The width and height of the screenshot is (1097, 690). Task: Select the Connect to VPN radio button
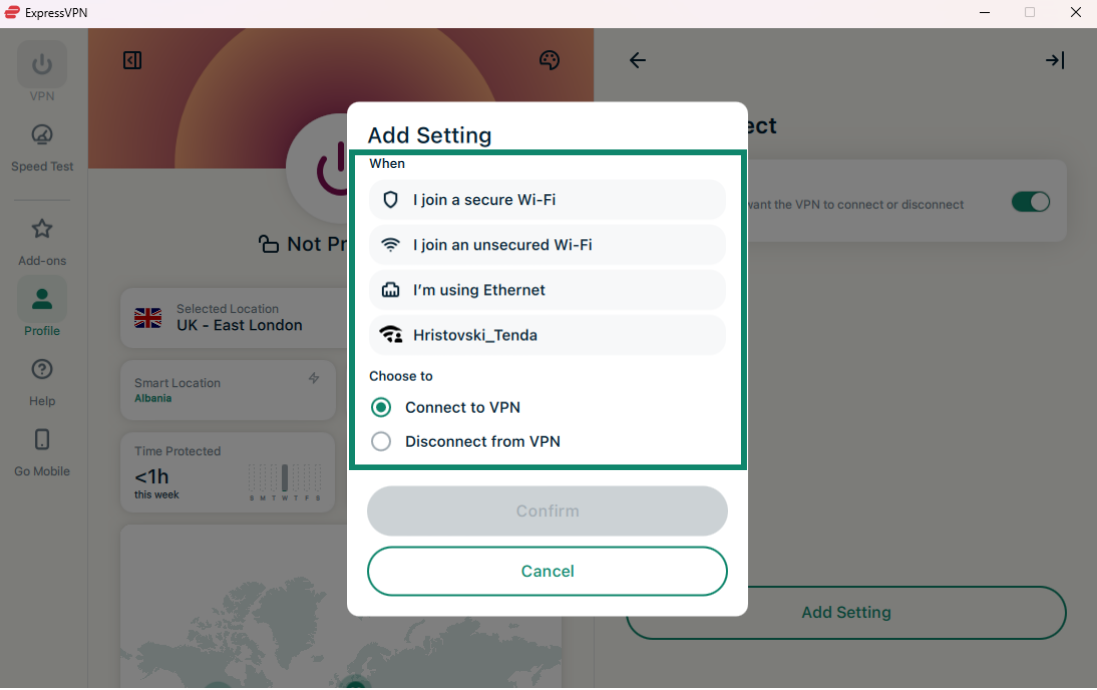point(381,408)
